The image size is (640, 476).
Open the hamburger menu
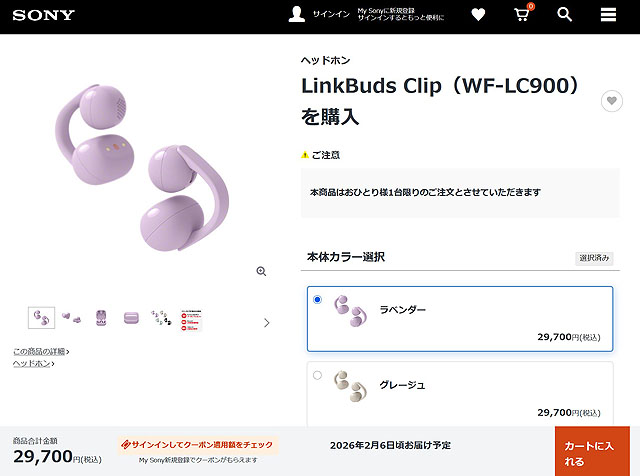pyautogui.click(x=608, y=15)
